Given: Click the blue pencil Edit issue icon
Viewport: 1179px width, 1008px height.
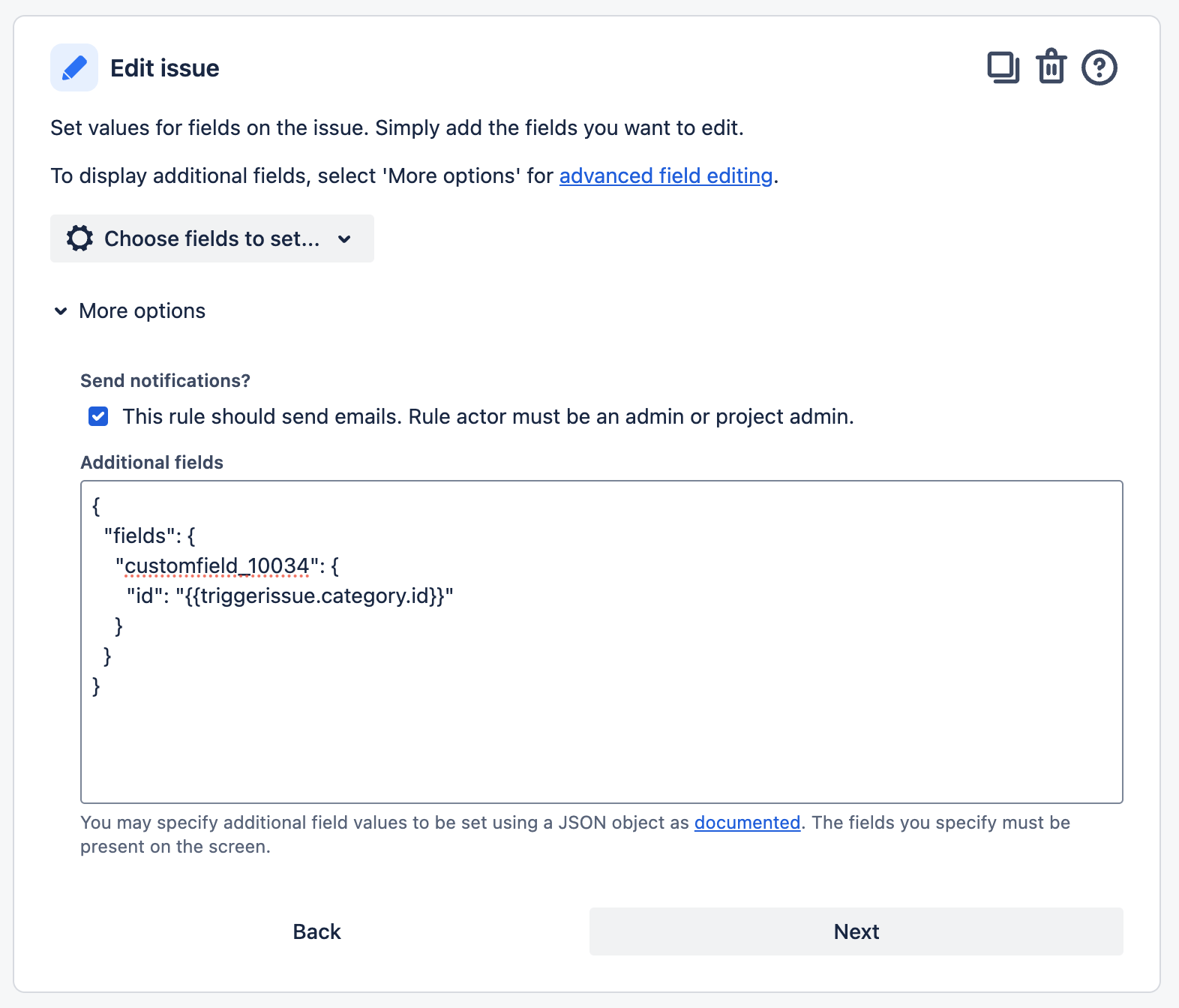Looking at the screenshot, I should [x=74, y=67].
